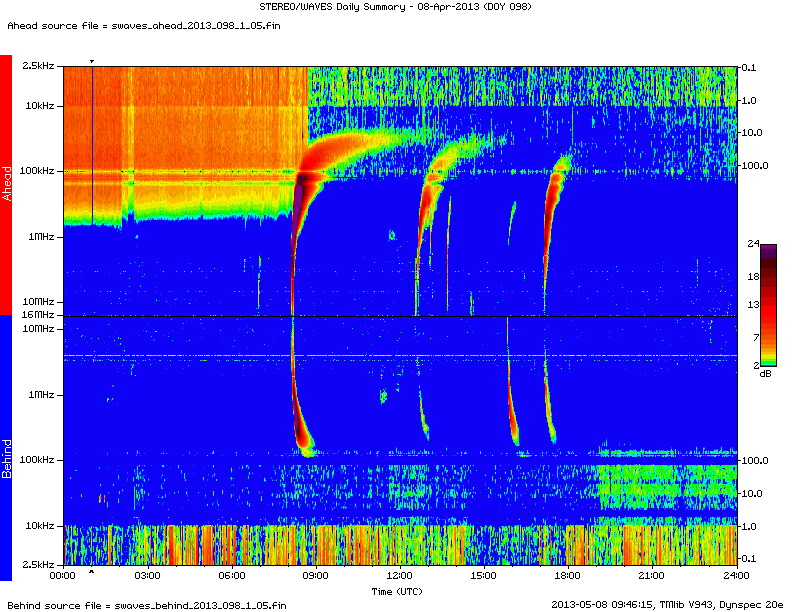This screenshot has width=792, height=612.
Task: Select the red Ahead sidebar label
Action: pyautogui.click(x=6, y=185)
